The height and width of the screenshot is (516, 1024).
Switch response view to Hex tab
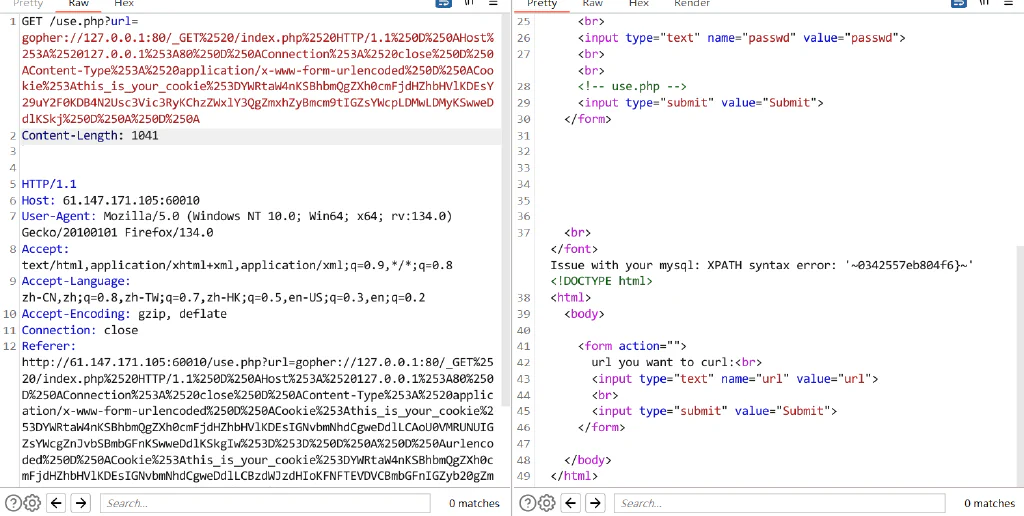pos(638,4)
